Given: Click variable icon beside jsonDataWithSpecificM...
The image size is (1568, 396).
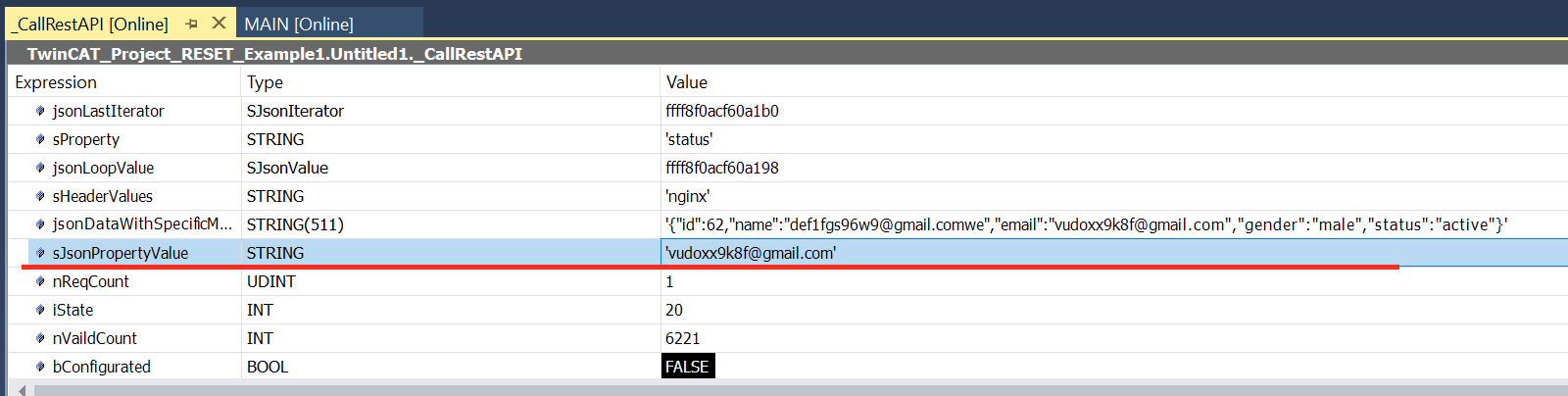Looking at the screenshot, I should [40, 224].
